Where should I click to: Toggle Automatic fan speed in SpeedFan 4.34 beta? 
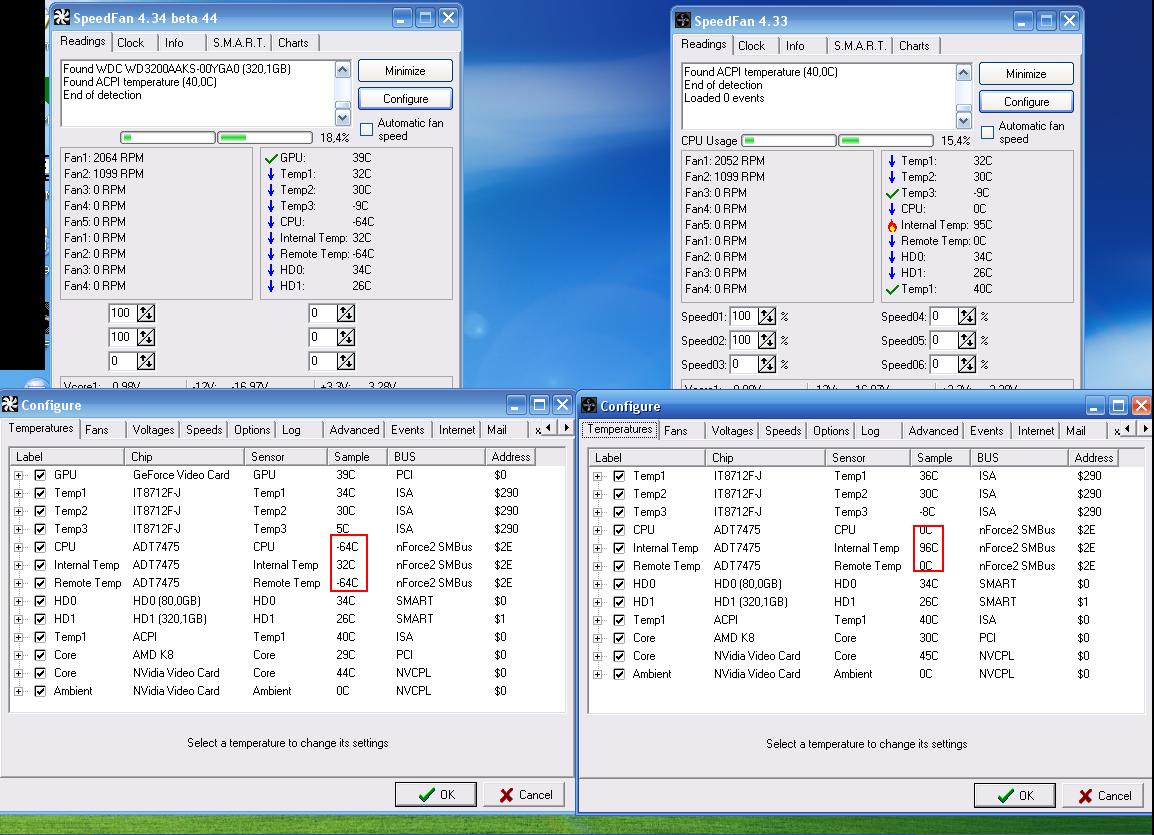point(367,129)
